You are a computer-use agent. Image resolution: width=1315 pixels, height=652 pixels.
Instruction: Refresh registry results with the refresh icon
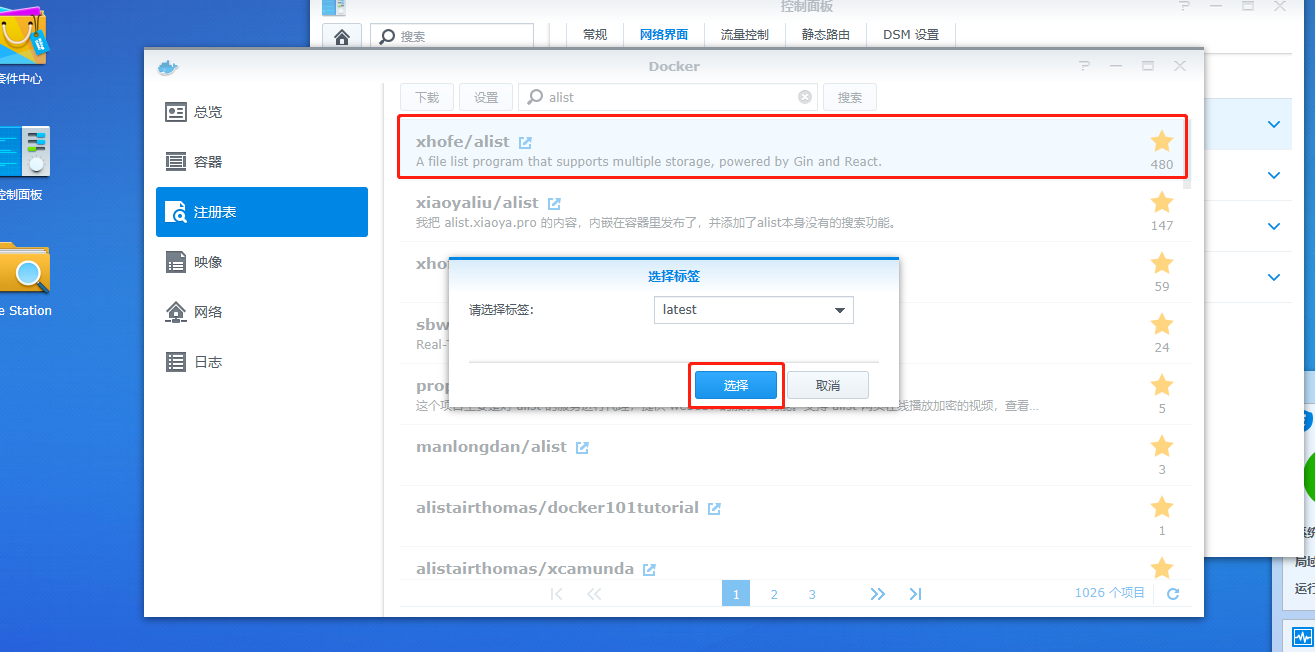[x=1171, y=592]
